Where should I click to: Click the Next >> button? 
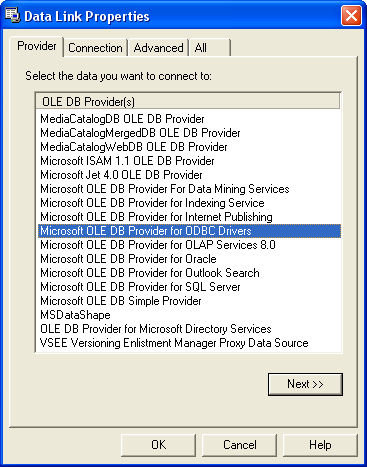pyautogui.click(x=305, y=384)
